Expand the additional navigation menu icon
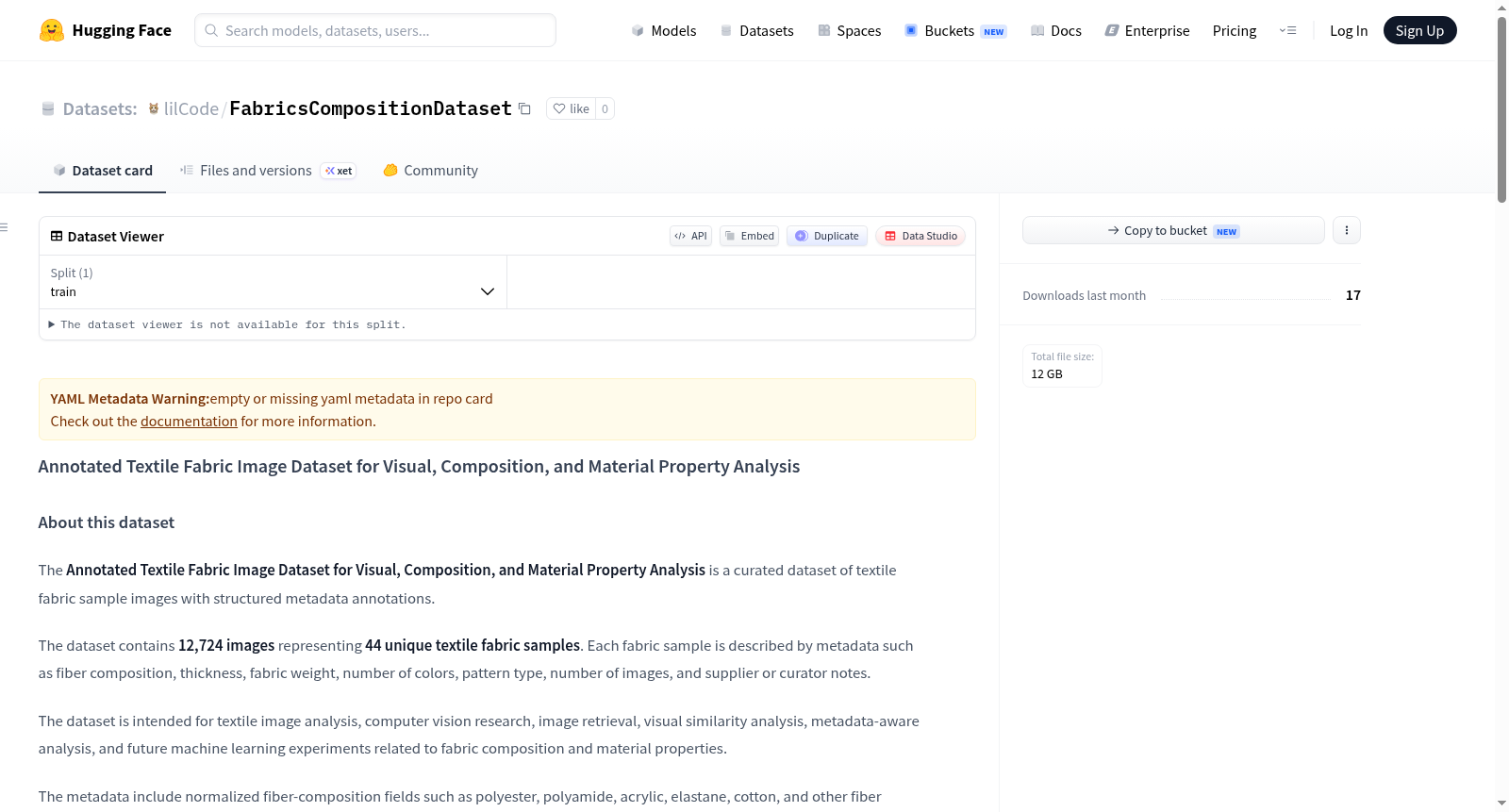 pos(1287,30)
